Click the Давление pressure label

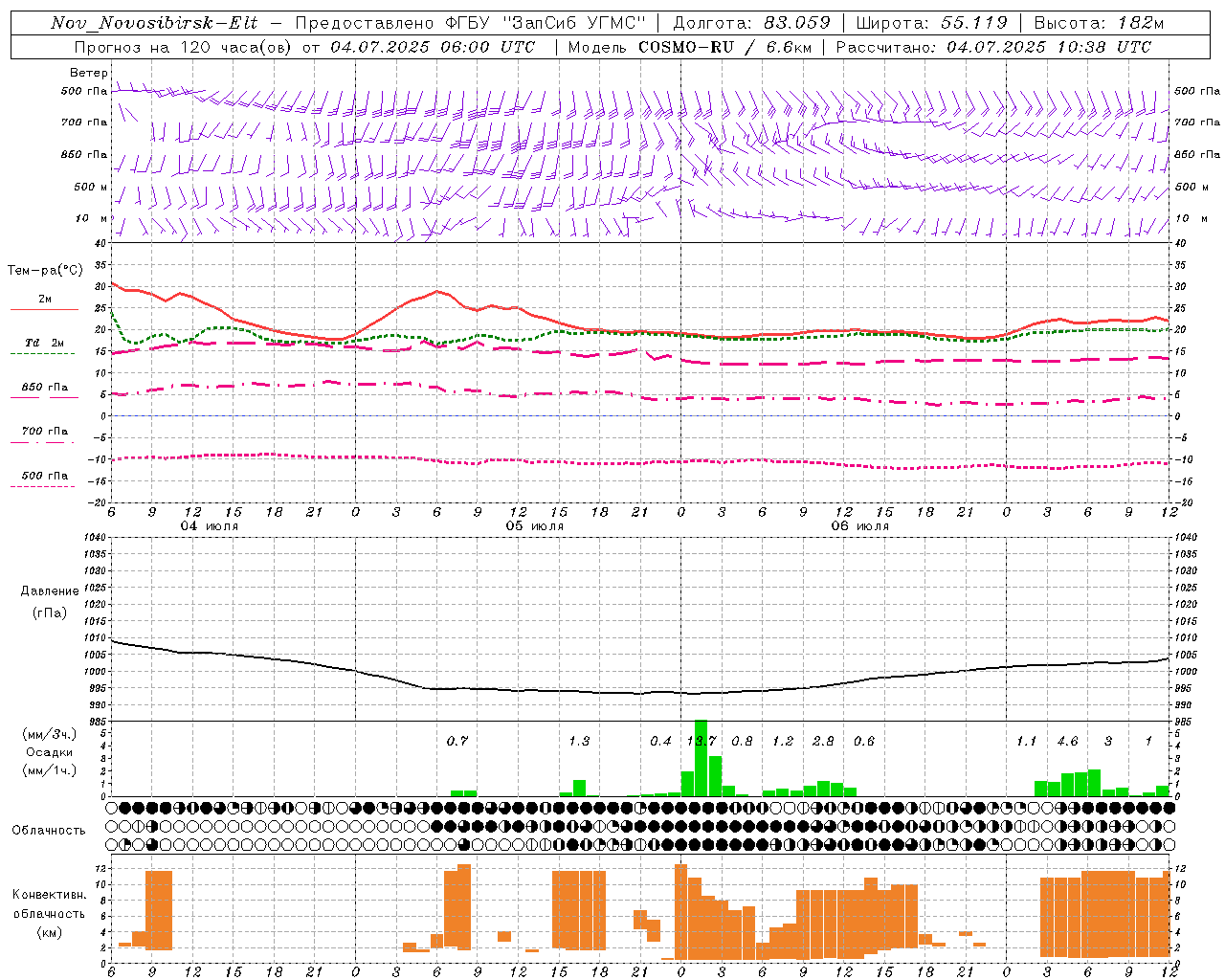[x=50, y=591]
